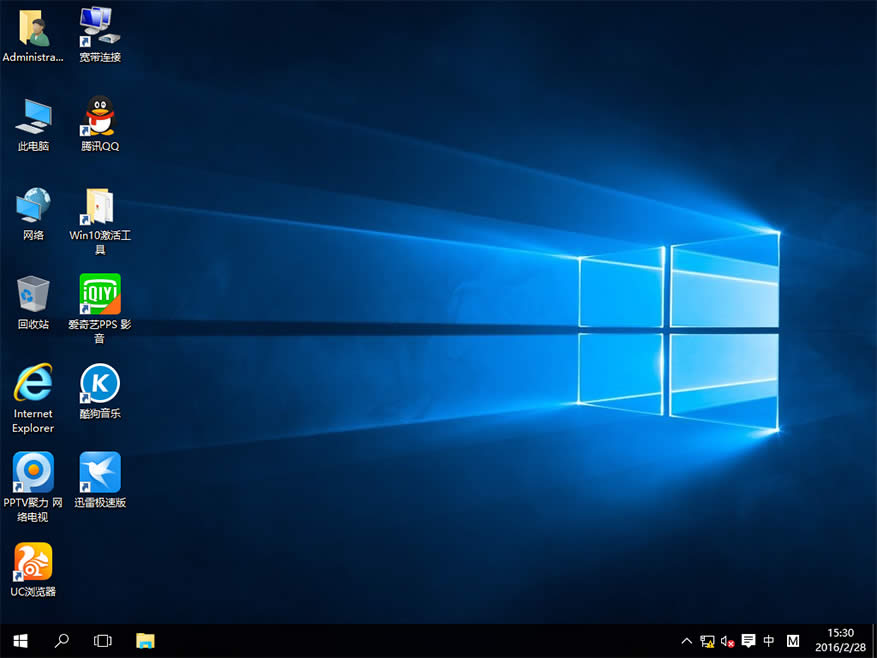Open Internet Explorer from the desktop
This screenshot has width=877, height=658.
point(33,383)
